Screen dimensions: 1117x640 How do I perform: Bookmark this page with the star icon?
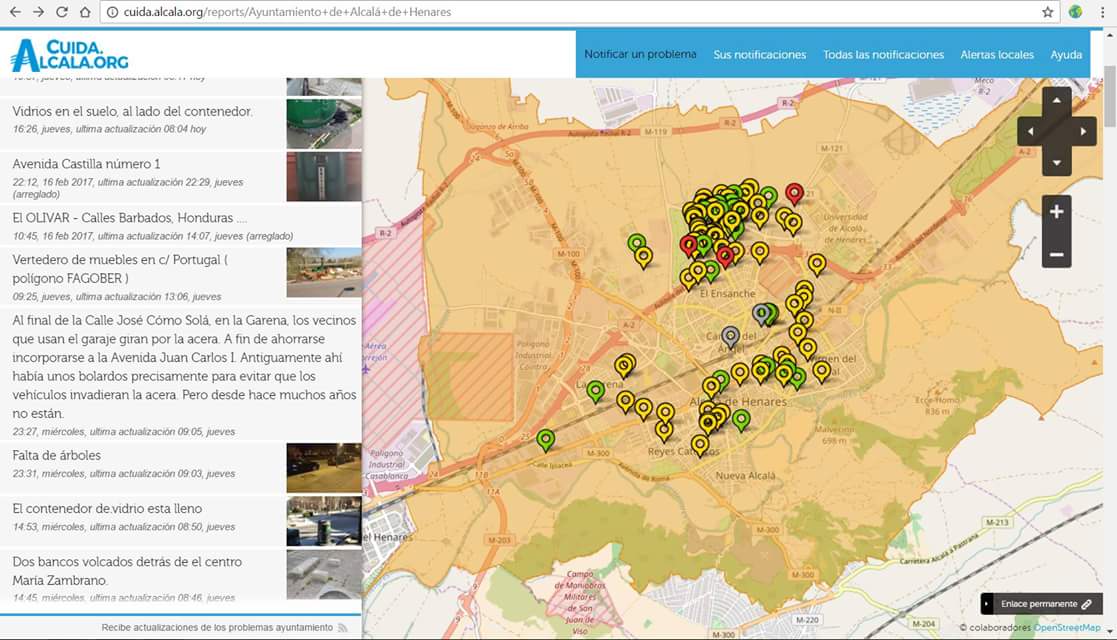coord(1048,12)
